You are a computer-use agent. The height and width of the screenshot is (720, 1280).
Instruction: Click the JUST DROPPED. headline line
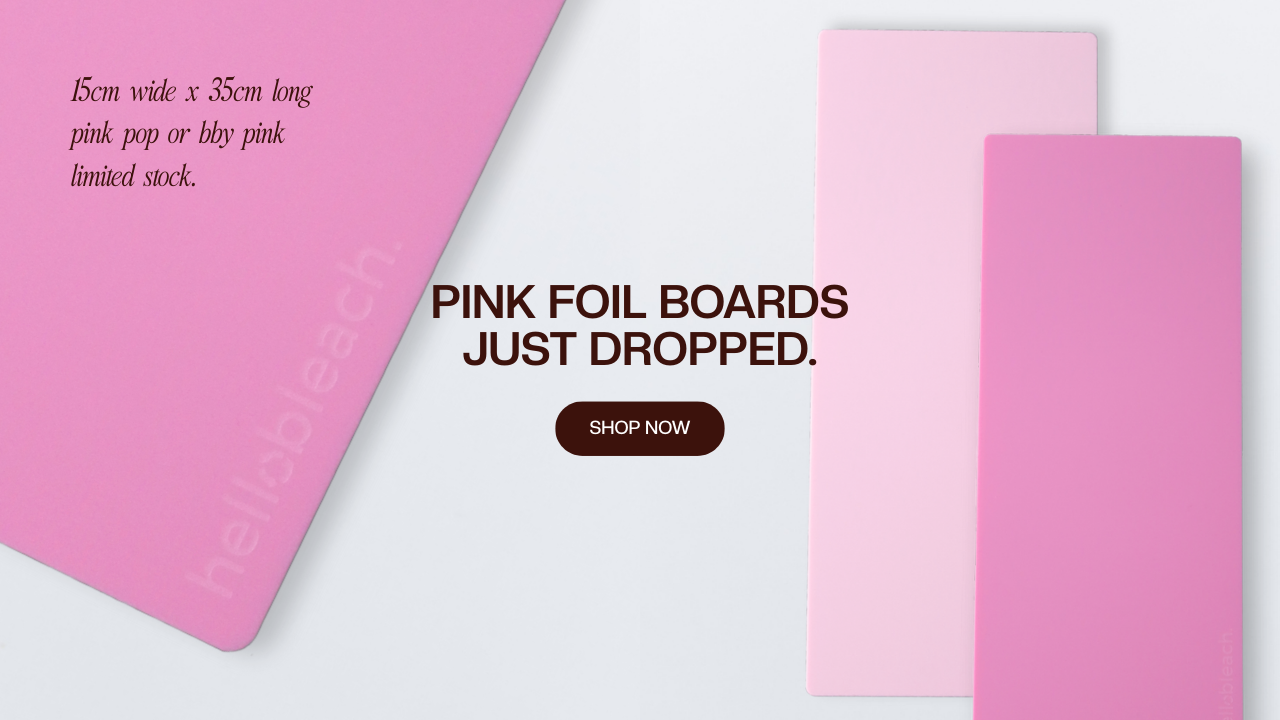pyautogui.click(x=640, y=349)
